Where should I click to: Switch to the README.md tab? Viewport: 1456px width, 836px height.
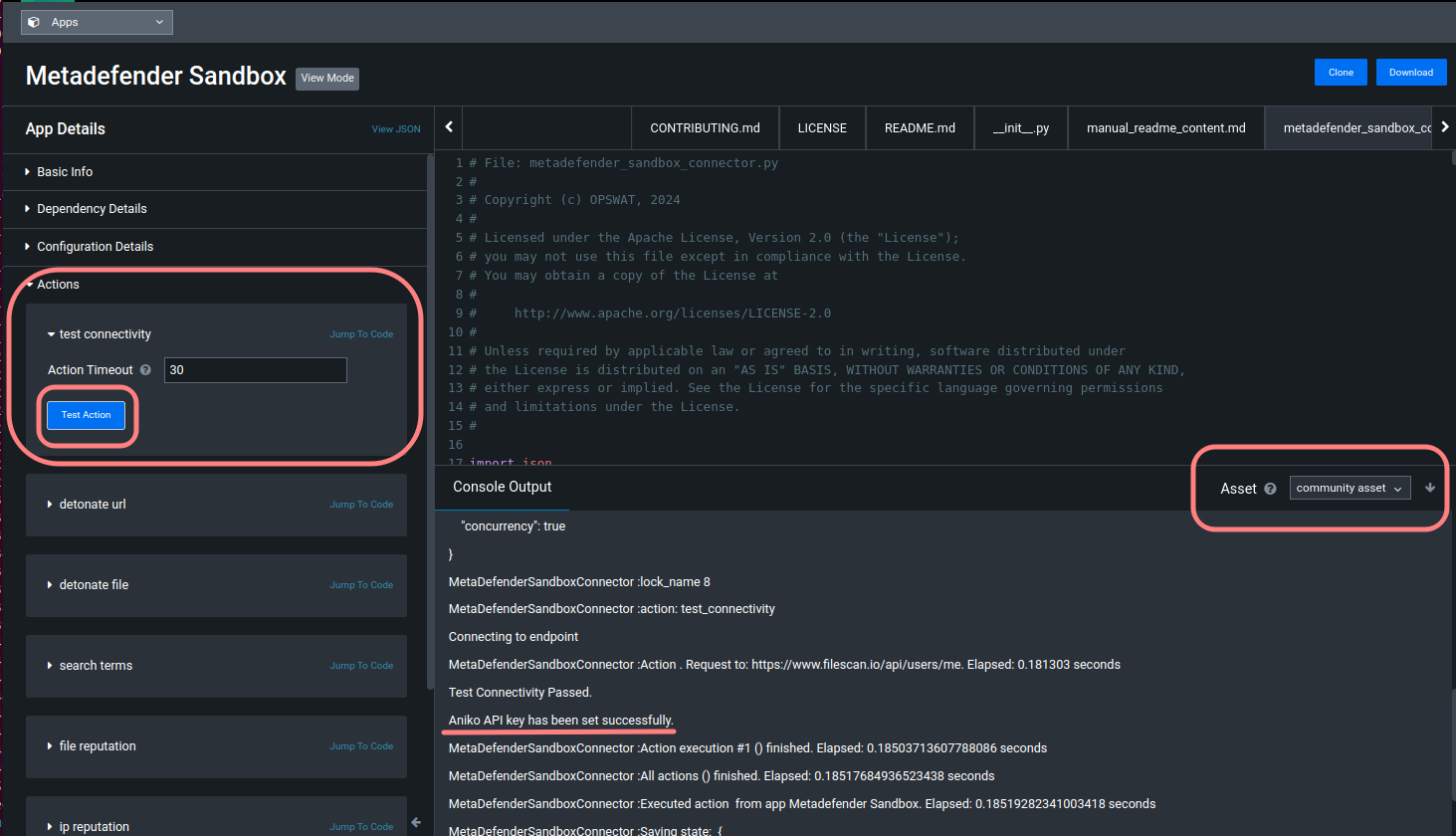pos(920,128)
